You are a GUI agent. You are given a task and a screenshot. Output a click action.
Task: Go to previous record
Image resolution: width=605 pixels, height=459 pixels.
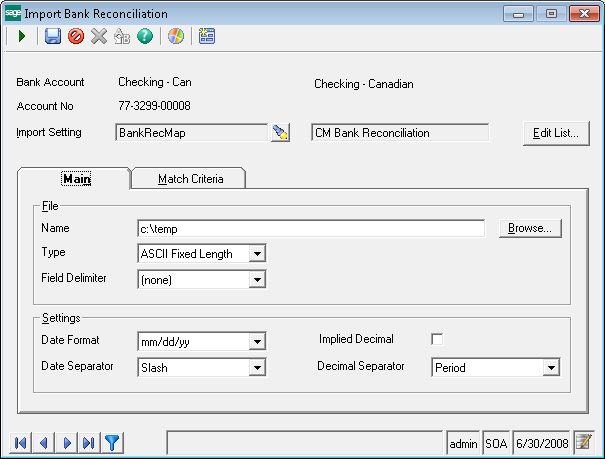click(x=44, y=443)
